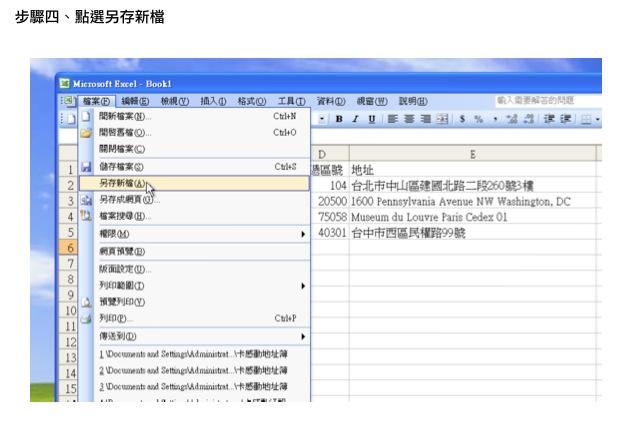Toggle Underline formatting in the toolbar

click(x=371, y=119)
